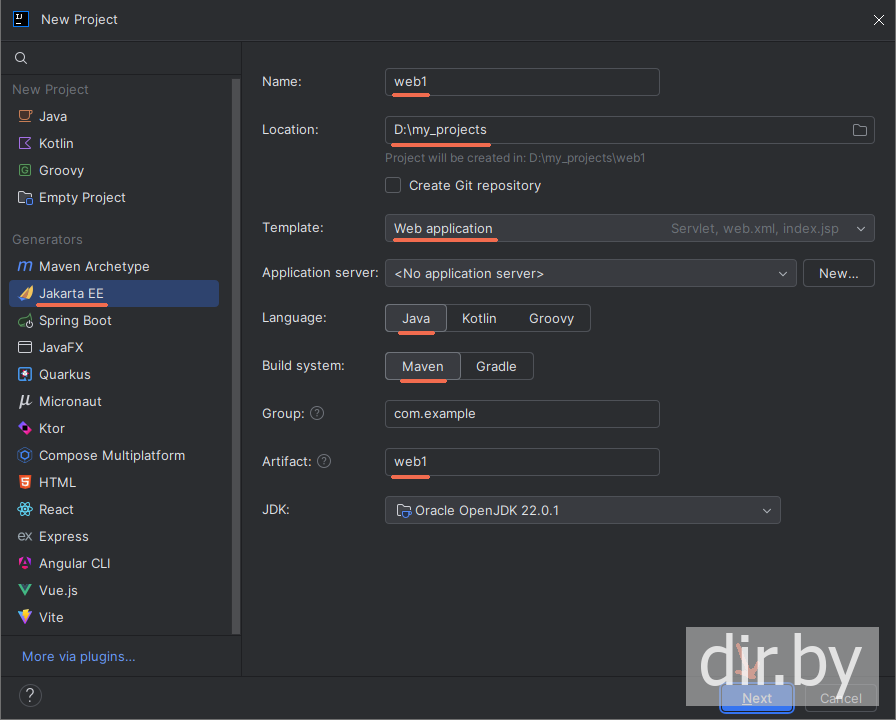The image size is (896, 720).
Task: Click the Angular CLI generator icon
Action: (x=25, y=564)
